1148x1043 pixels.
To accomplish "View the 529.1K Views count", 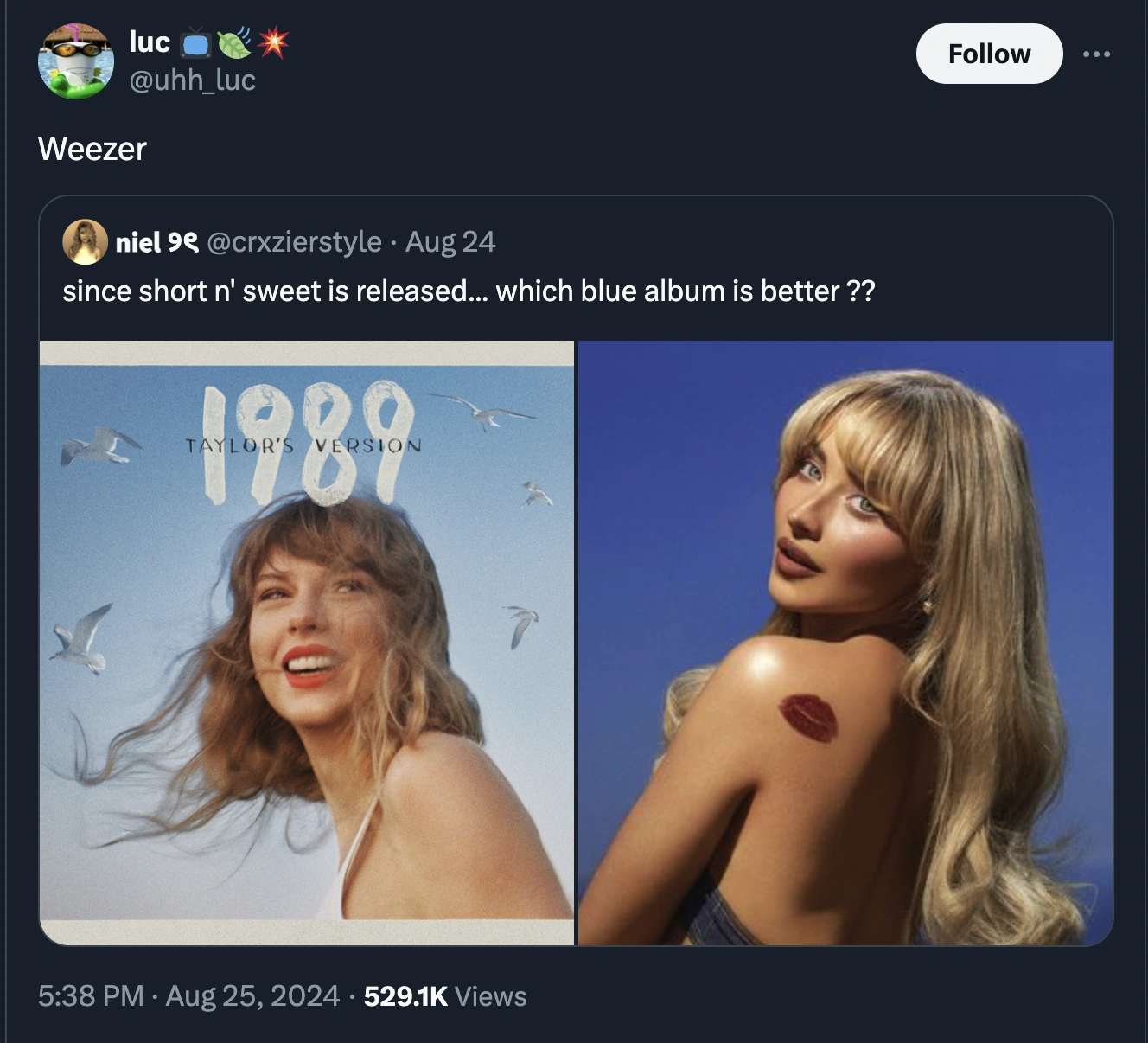I will pyautogui.click(x=444, y=995).
